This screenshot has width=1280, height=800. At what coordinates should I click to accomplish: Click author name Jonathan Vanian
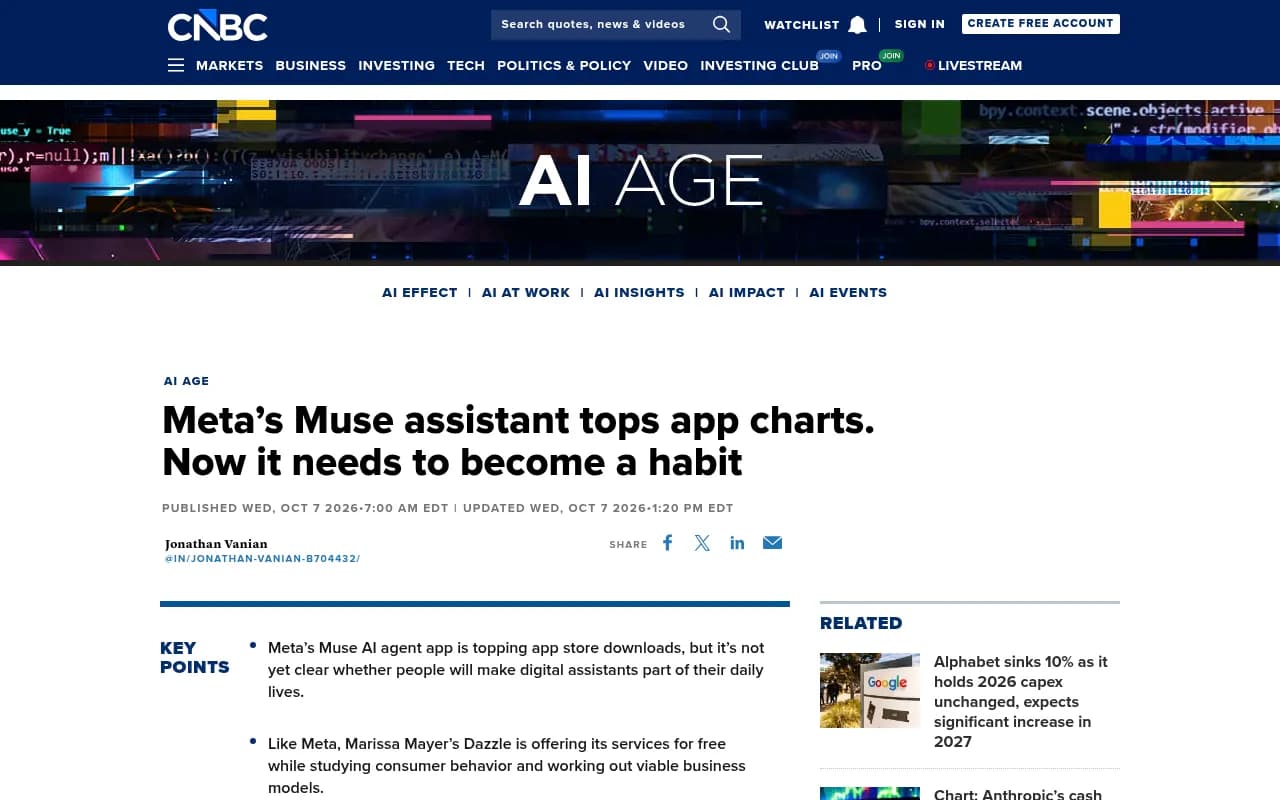[x=216, y=544]
